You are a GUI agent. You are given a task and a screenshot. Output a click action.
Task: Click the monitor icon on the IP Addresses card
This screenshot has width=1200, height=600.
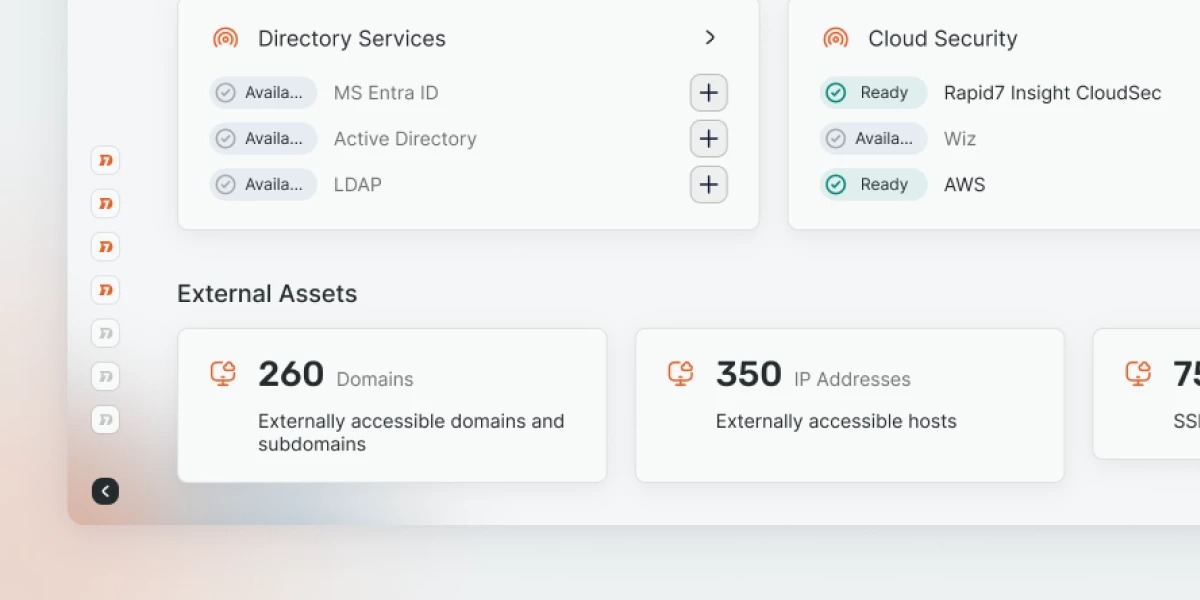click(681, 374)
